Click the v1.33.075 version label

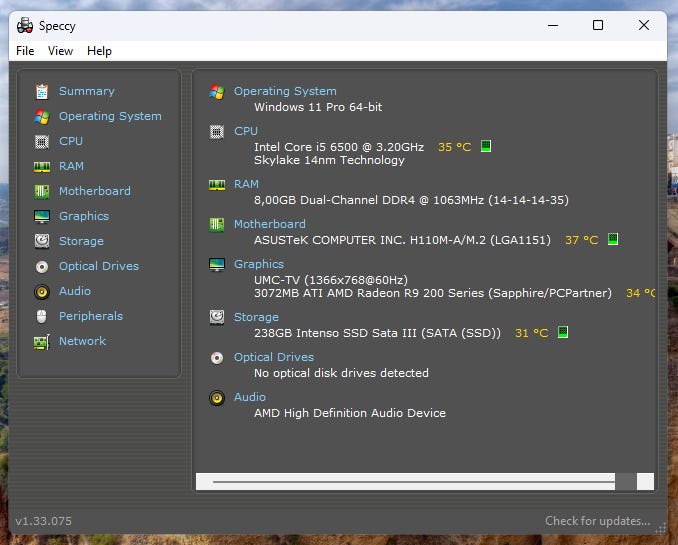click(x=44, y=521)
